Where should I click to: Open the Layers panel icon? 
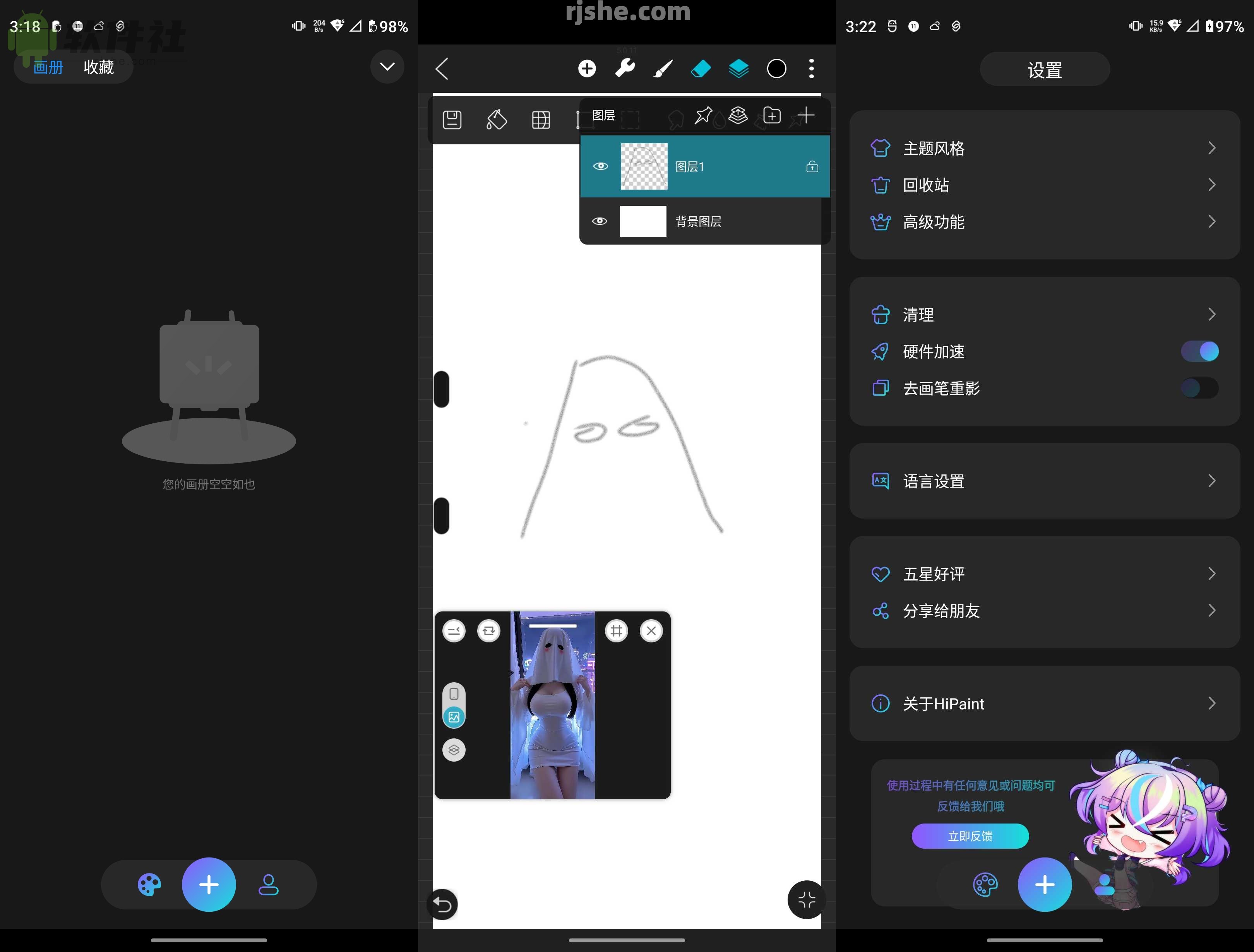738,68
